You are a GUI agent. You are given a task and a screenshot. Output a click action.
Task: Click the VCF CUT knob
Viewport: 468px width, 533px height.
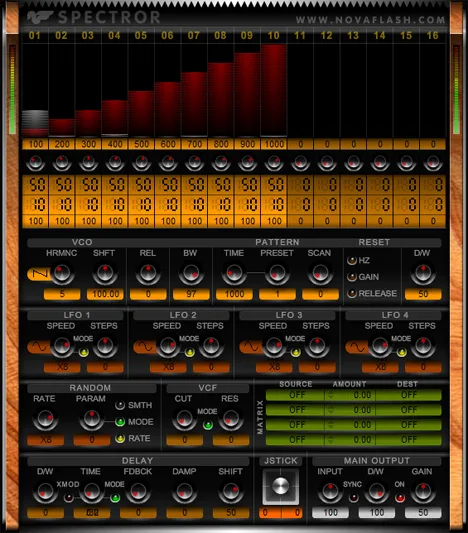(185, 419)
